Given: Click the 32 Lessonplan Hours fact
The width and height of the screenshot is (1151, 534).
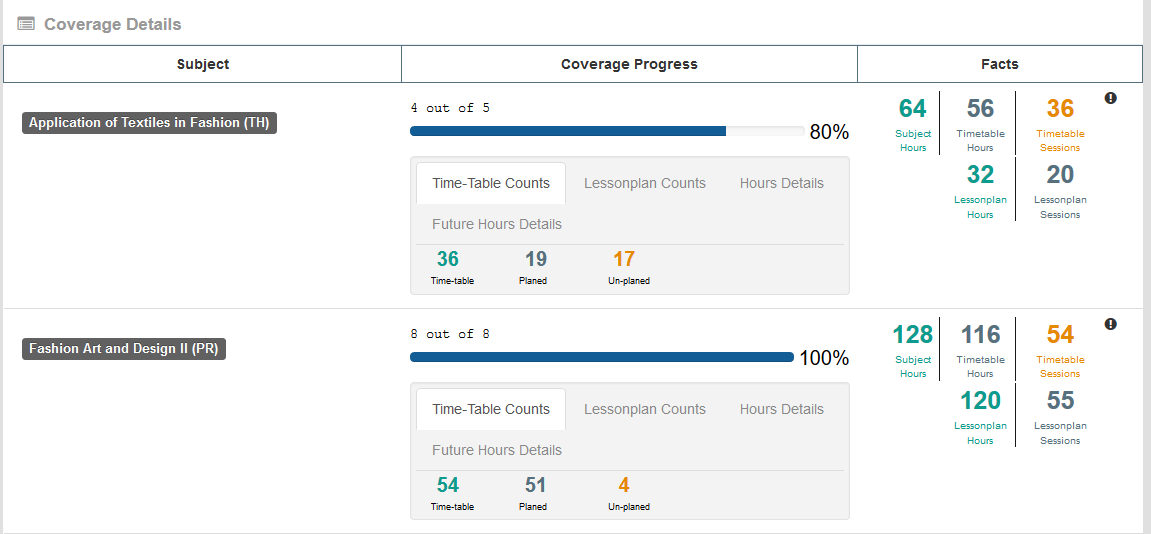Looking at the screenshot, I should [x=980, y=190].
